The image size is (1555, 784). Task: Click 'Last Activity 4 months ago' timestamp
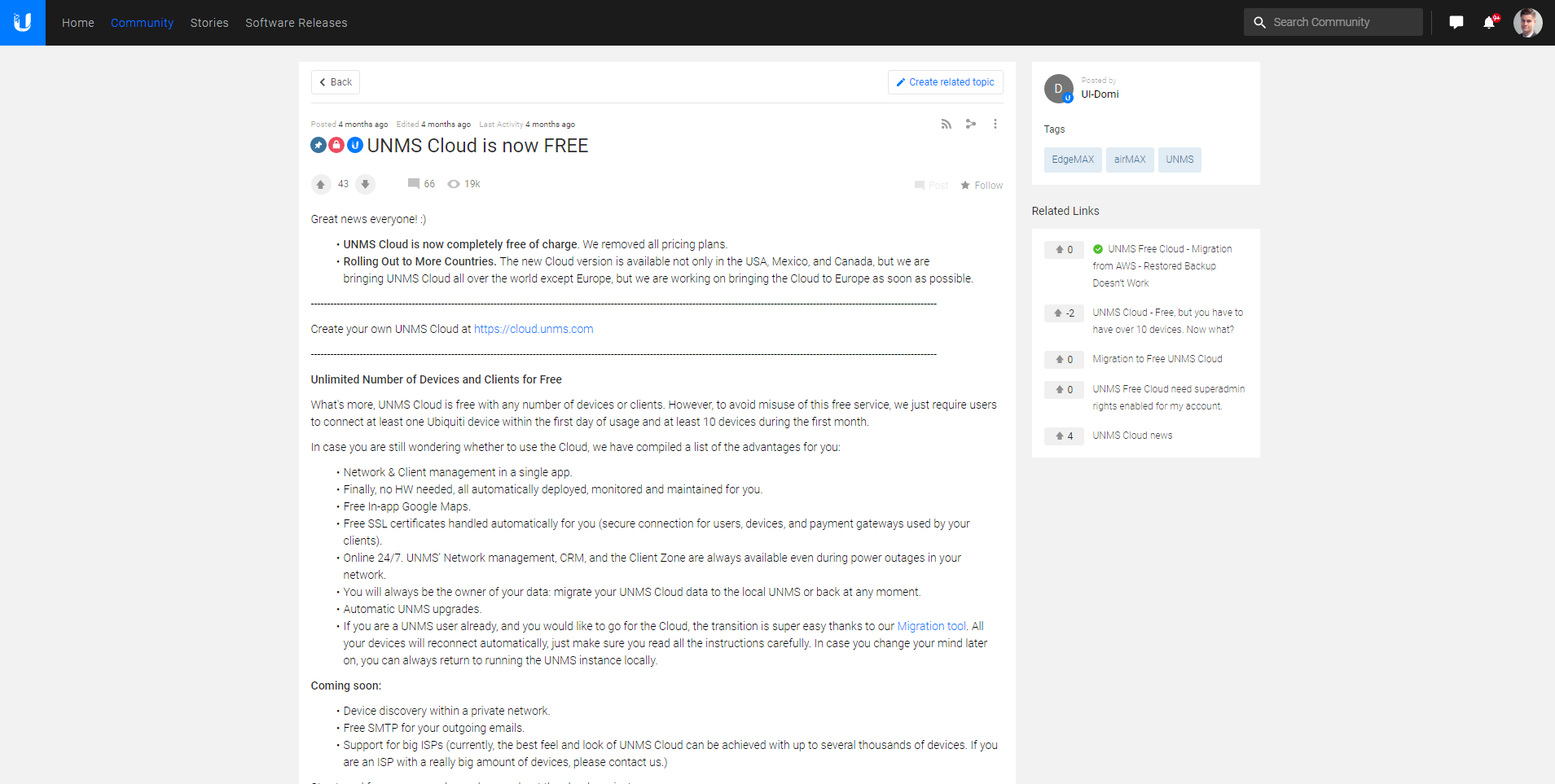[527, 125]
